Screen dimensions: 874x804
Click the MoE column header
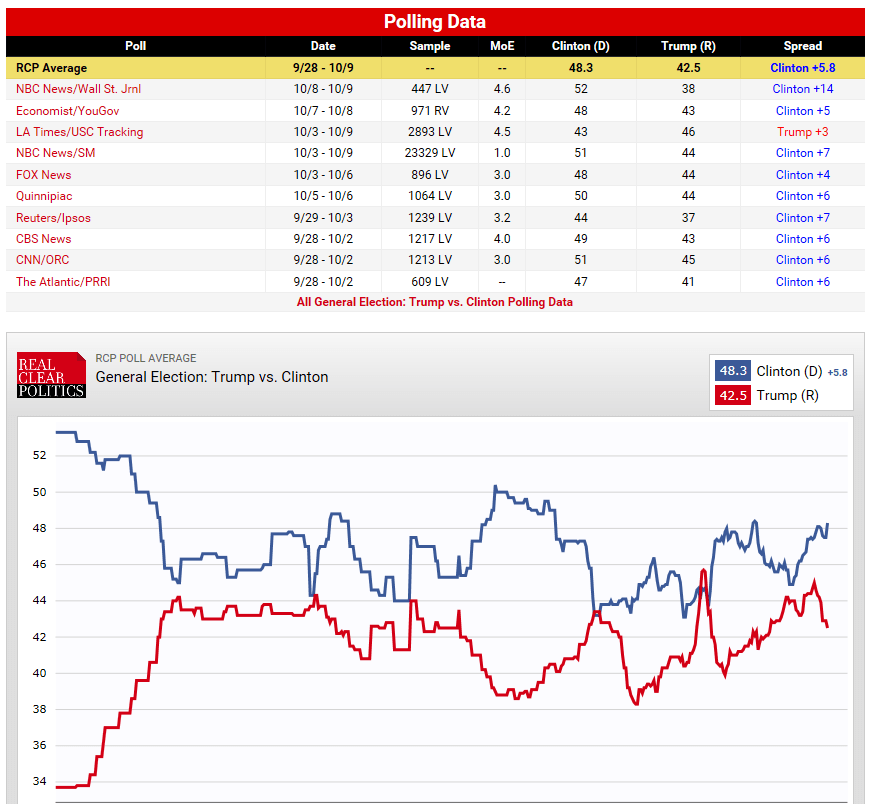(x=502, y=46)
